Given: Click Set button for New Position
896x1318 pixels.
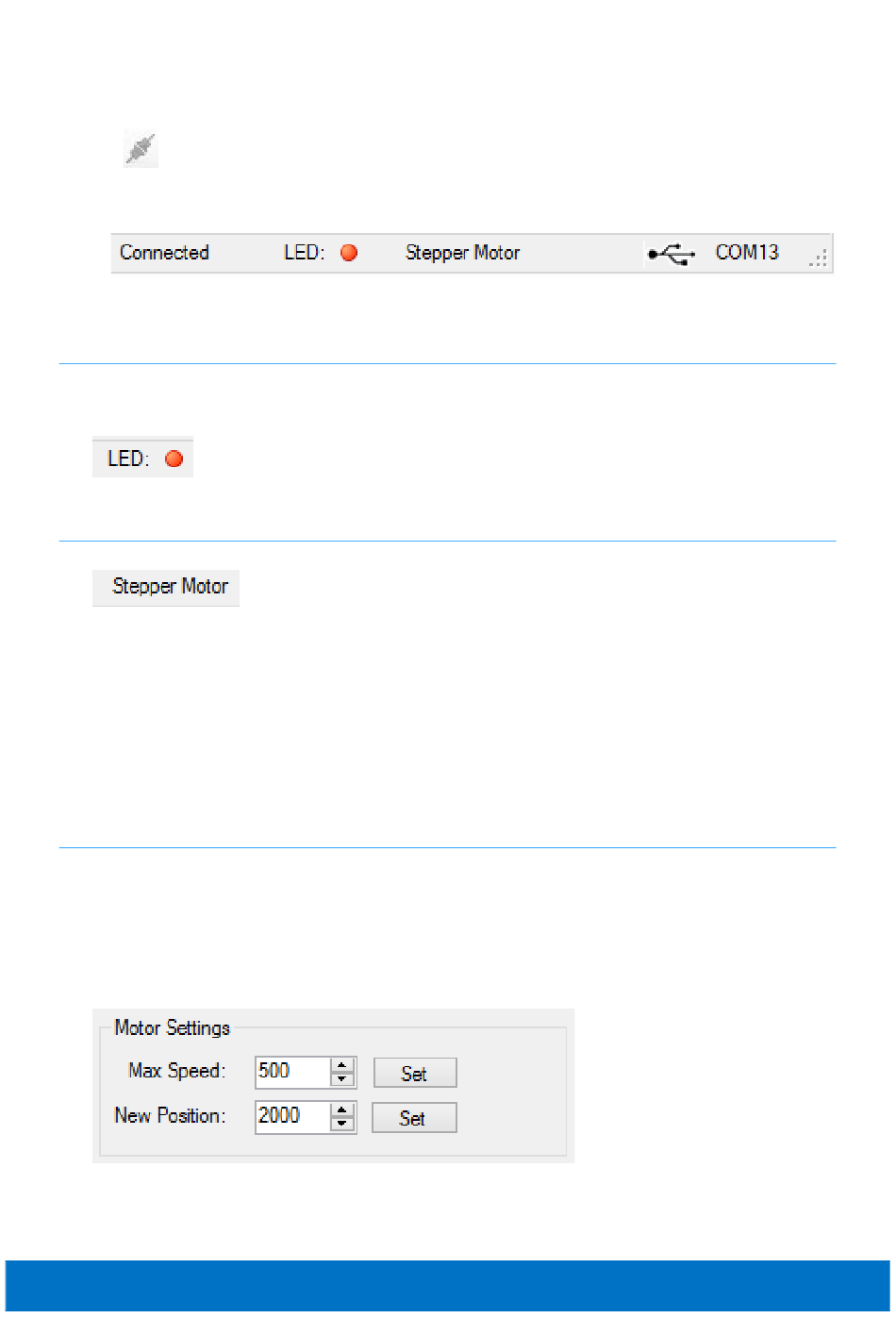Looking at the screenshot, I should point(414,1118).
